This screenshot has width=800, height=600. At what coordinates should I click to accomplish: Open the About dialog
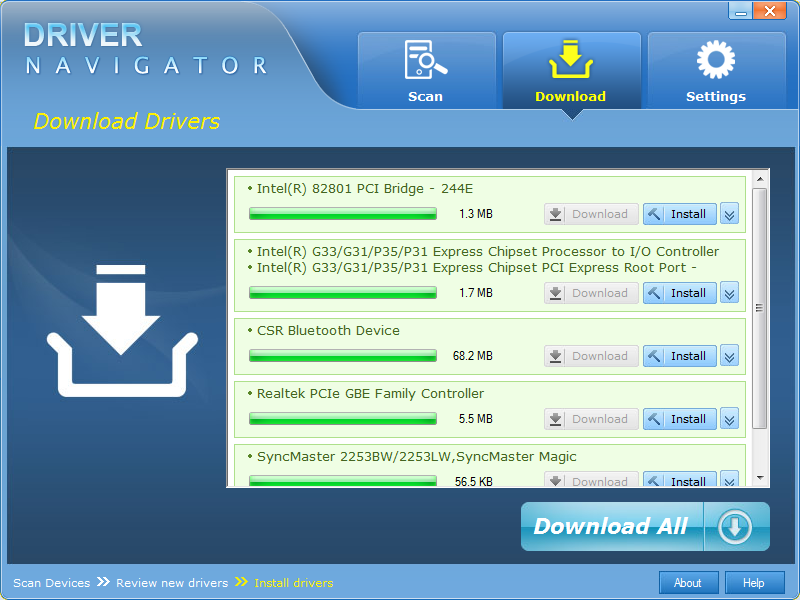coord(688,583)
